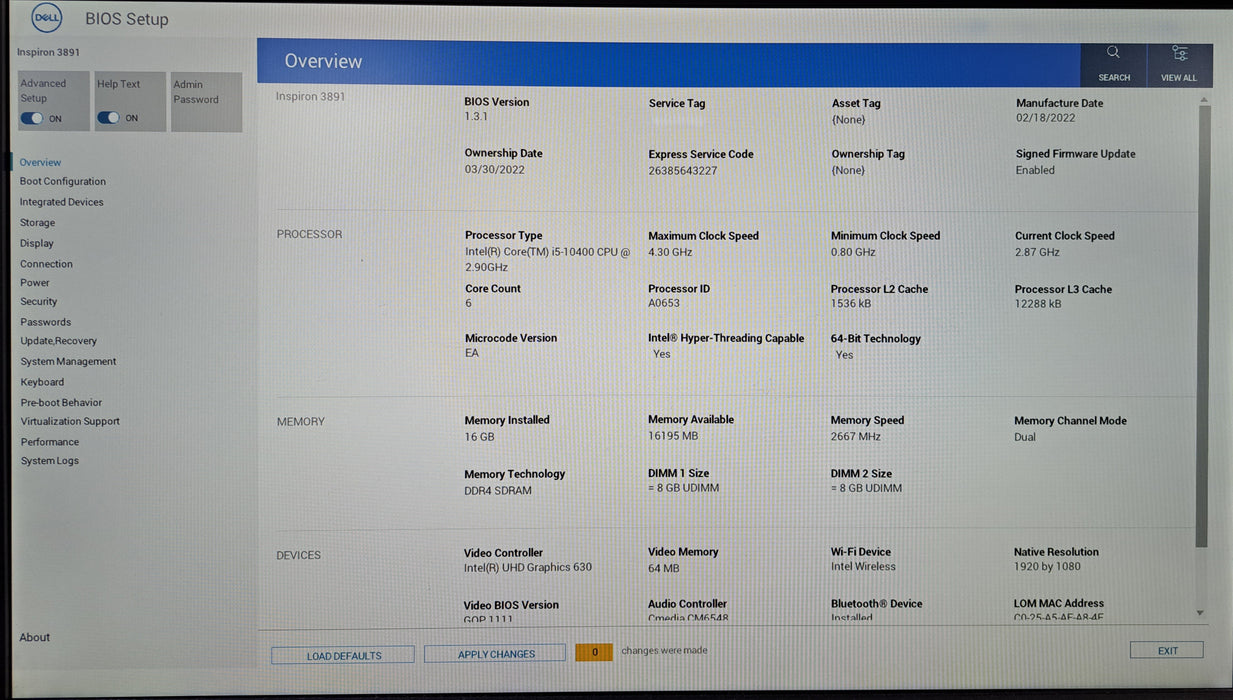Viewport: 1233px width, 700px height.
Task: Open Performance section
Action: (50, 442)
